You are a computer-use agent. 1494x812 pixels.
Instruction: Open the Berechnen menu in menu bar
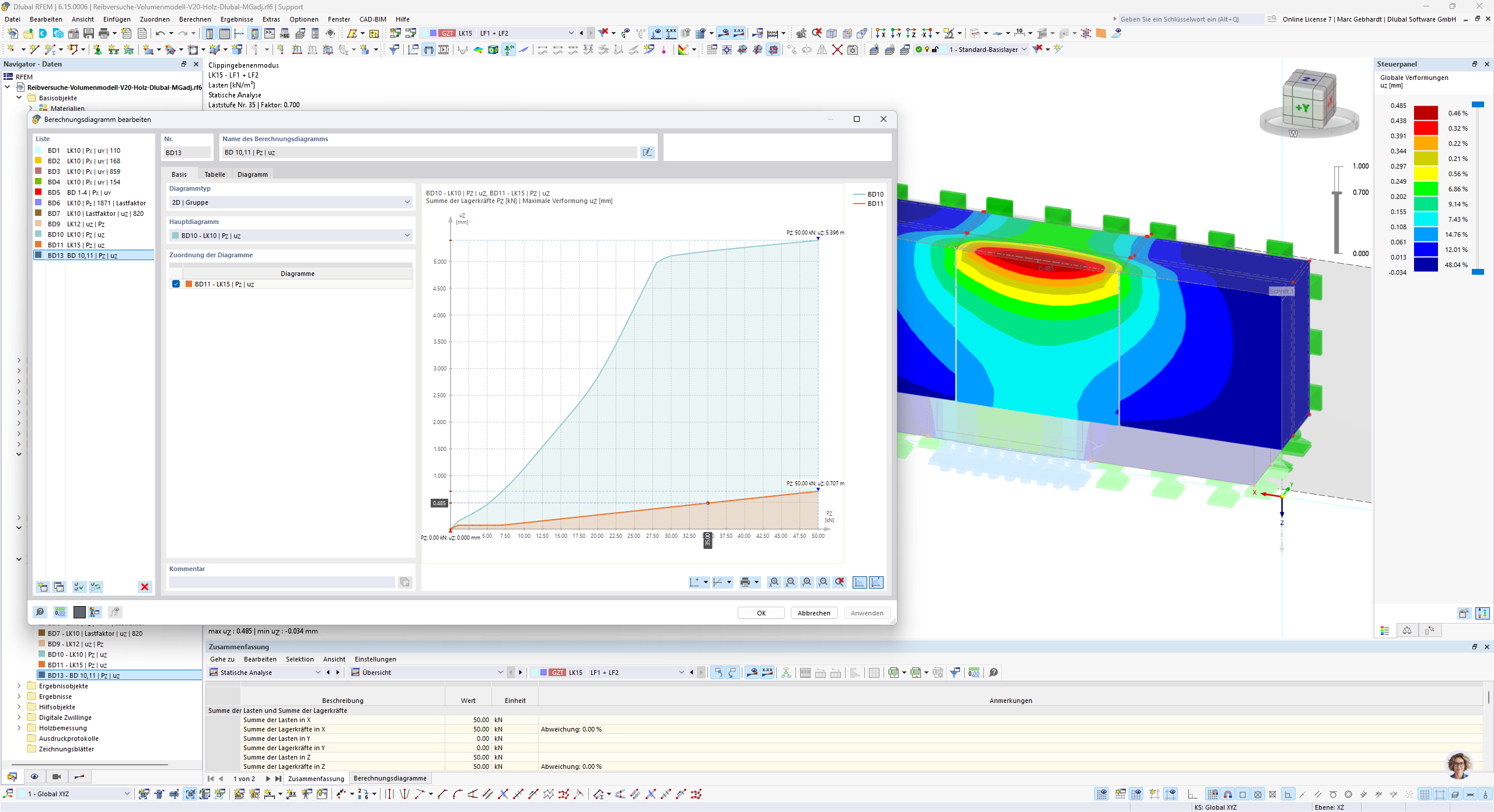click(x=195, y=19)
